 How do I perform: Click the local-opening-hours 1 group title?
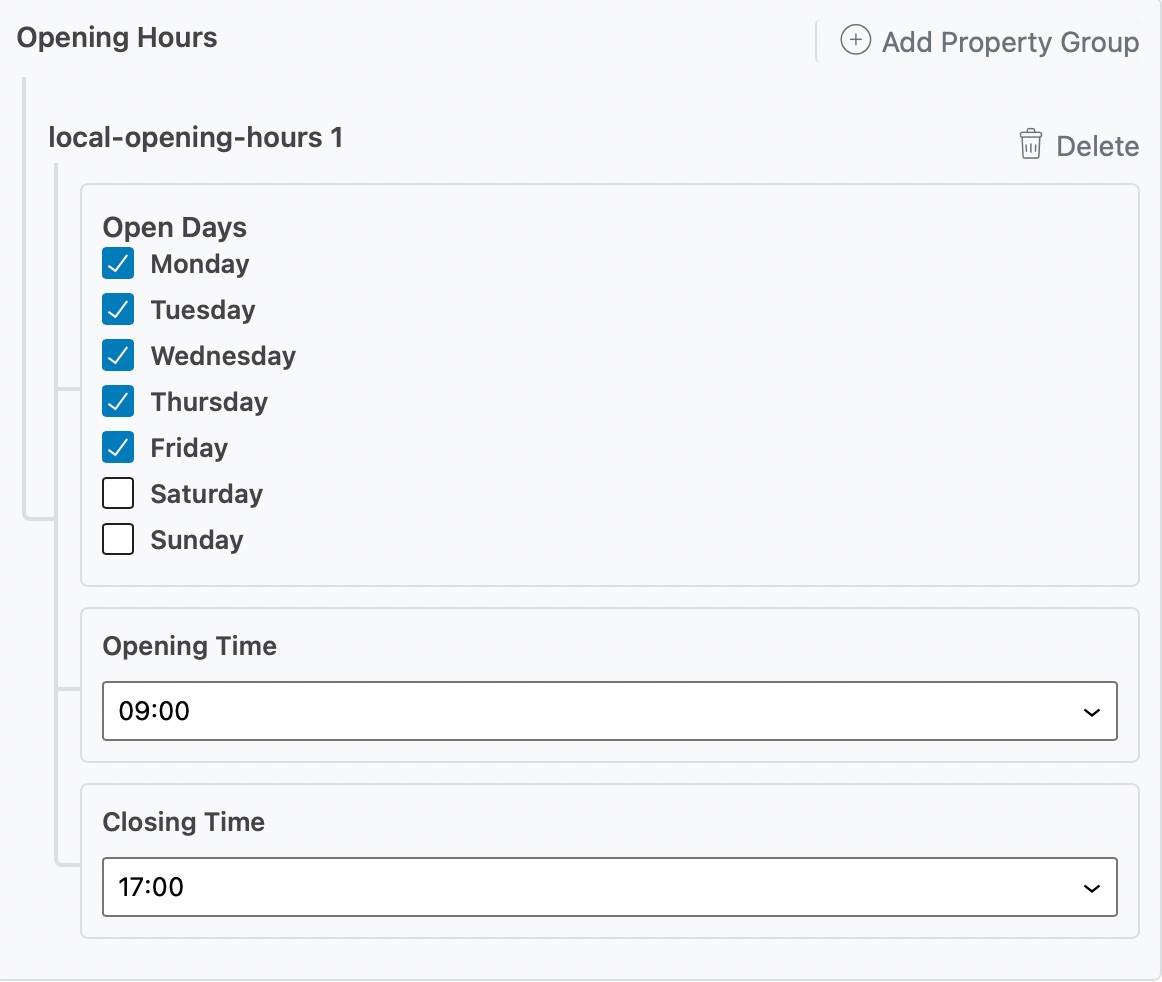(x=196, y=138)
